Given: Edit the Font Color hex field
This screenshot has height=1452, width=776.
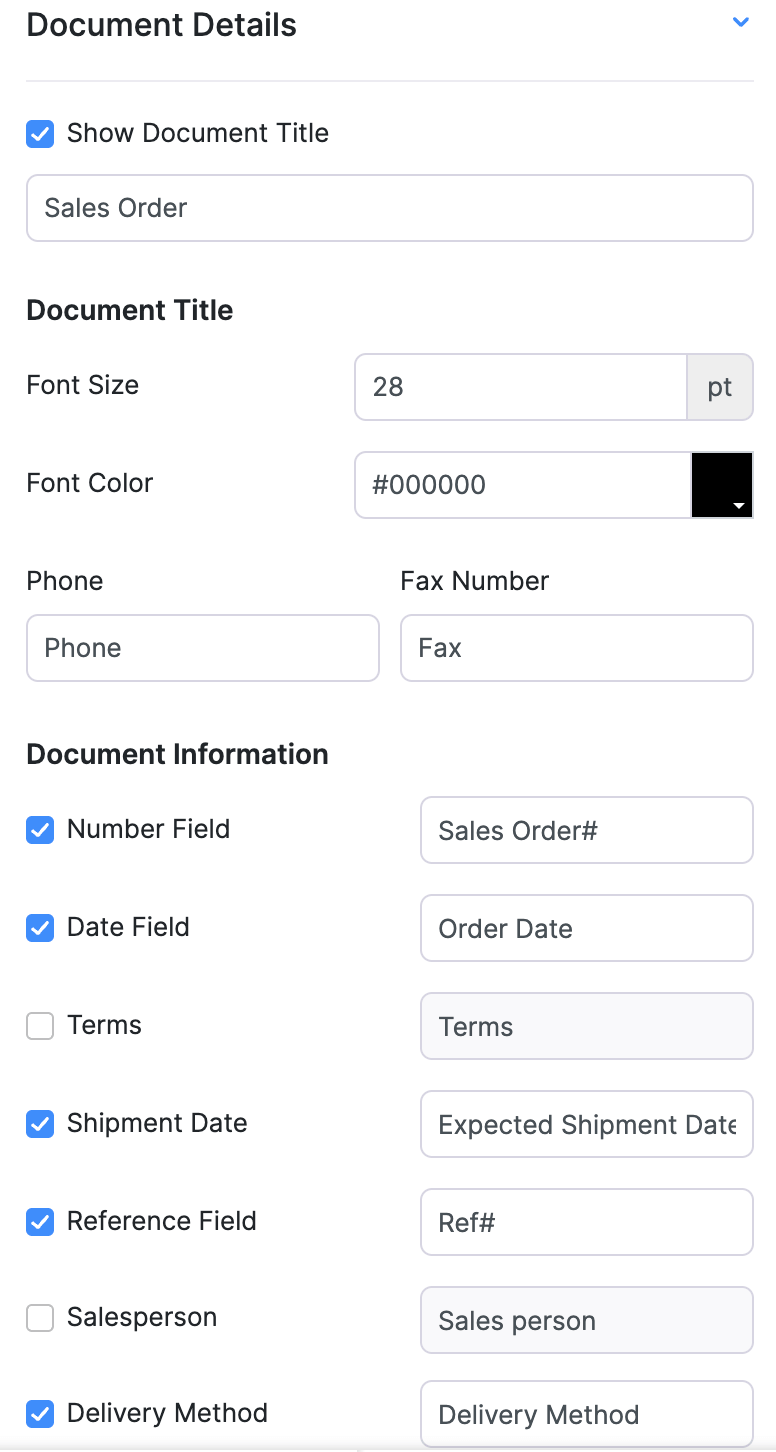Looking at the screenshot, I should [x=522, y=485].
